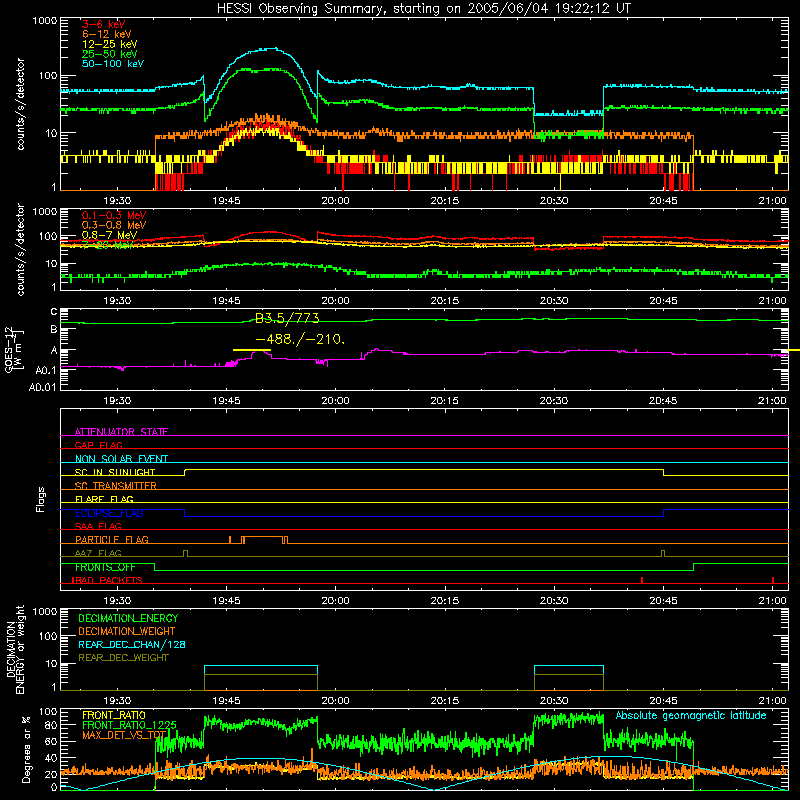This screenshot has width=800, height=800.
Task: Click the B3.5/773 flare annotation
Action: pos(287,318)
